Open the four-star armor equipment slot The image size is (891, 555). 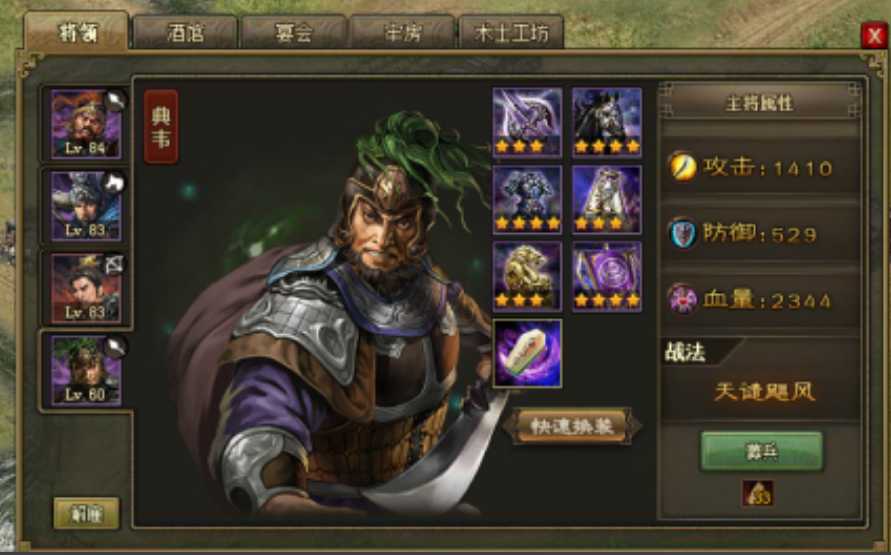[x=527, y=199]
